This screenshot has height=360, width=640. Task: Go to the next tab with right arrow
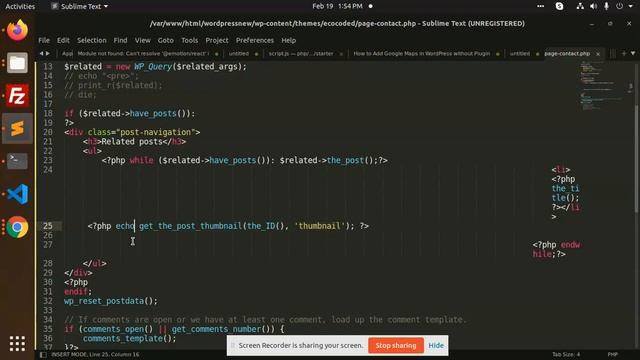(x=48, y=53)
